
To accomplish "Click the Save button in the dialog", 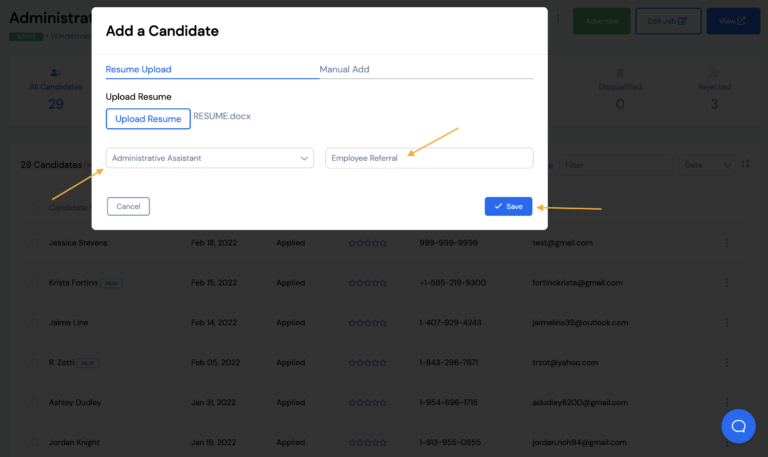I will [x=508, y=206].
